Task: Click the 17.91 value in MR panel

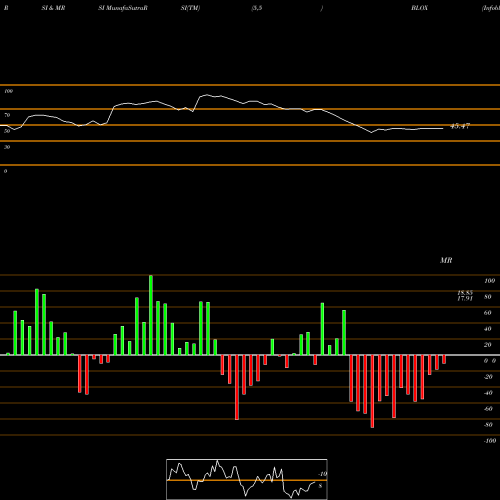Action: tap(465, 298)
